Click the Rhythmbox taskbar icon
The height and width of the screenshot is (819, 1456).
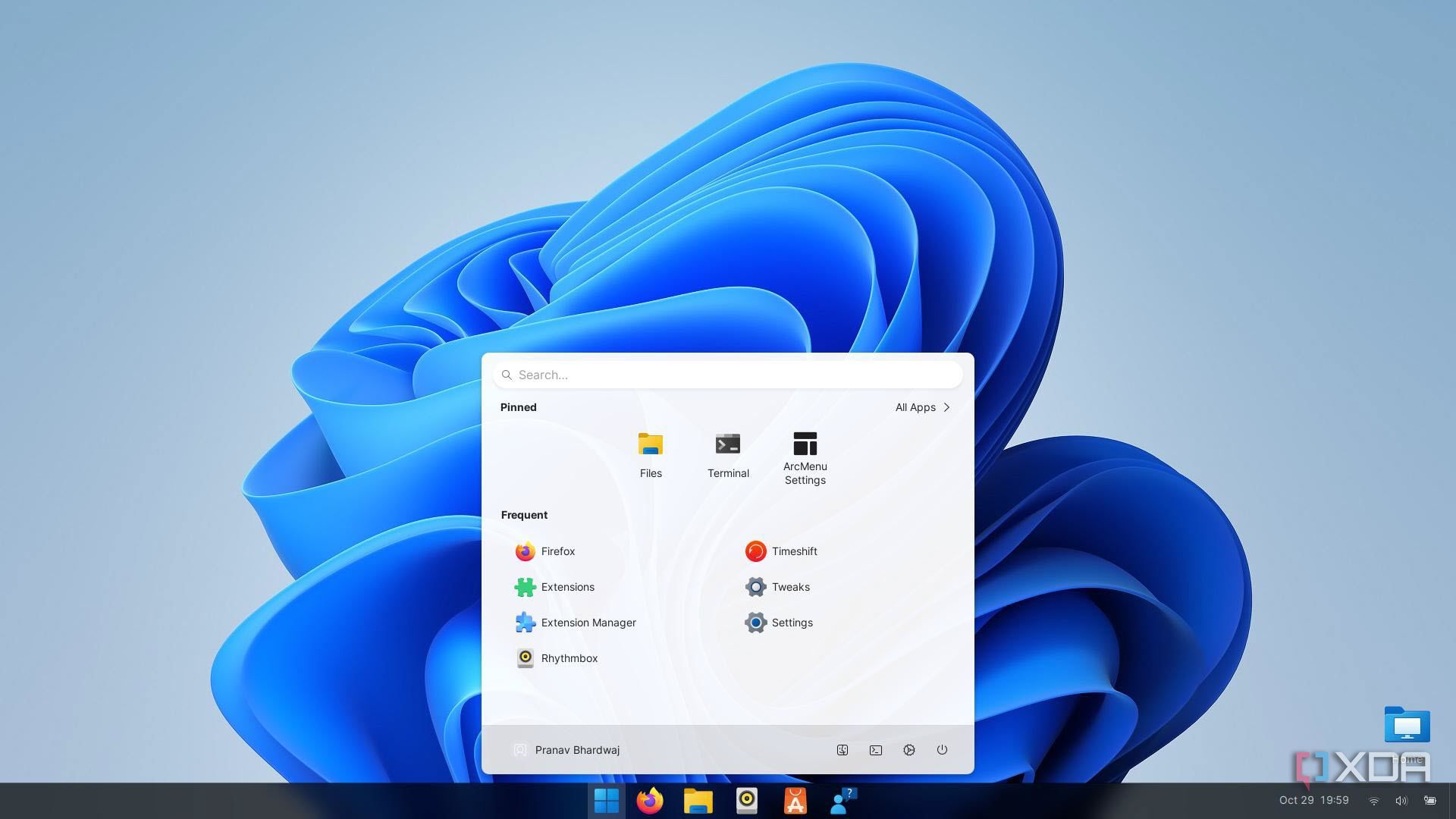click(746, 801)
